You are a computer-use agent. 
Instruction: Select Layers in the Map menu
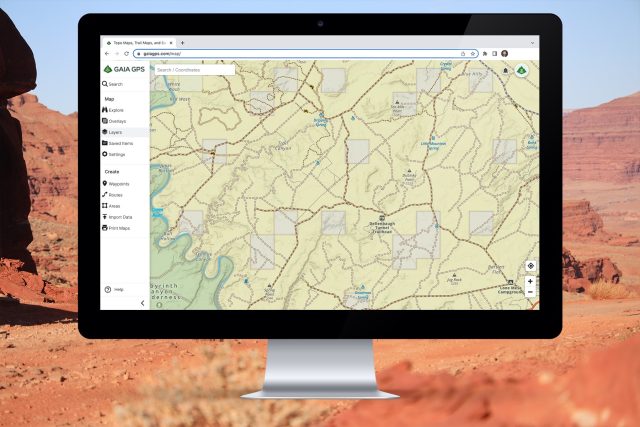115,132
